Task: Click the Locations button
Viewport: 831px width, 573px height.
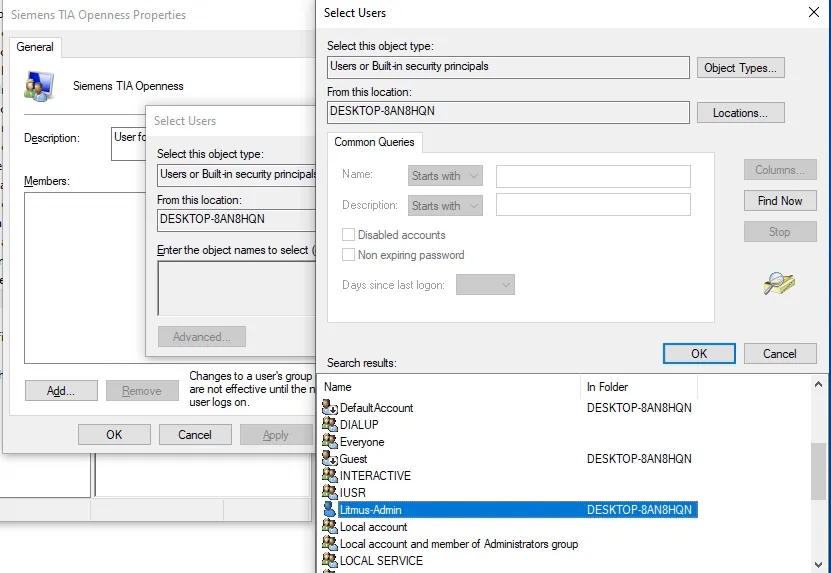Action: pos(740,113)
